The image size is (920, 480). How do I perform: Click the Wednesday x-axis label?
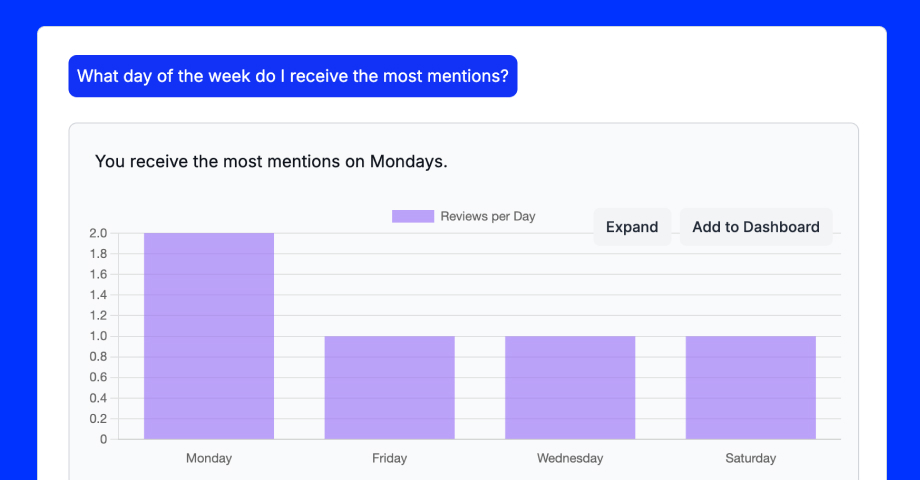pyautogui.click(x=570, y=458)
